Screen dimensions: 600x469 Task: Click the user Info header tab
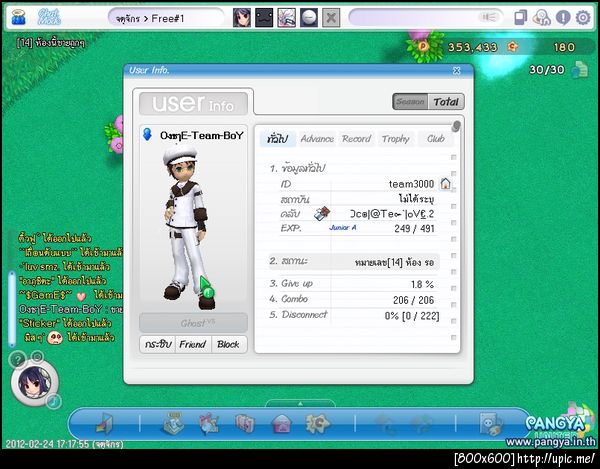click(x=193, y=103)
